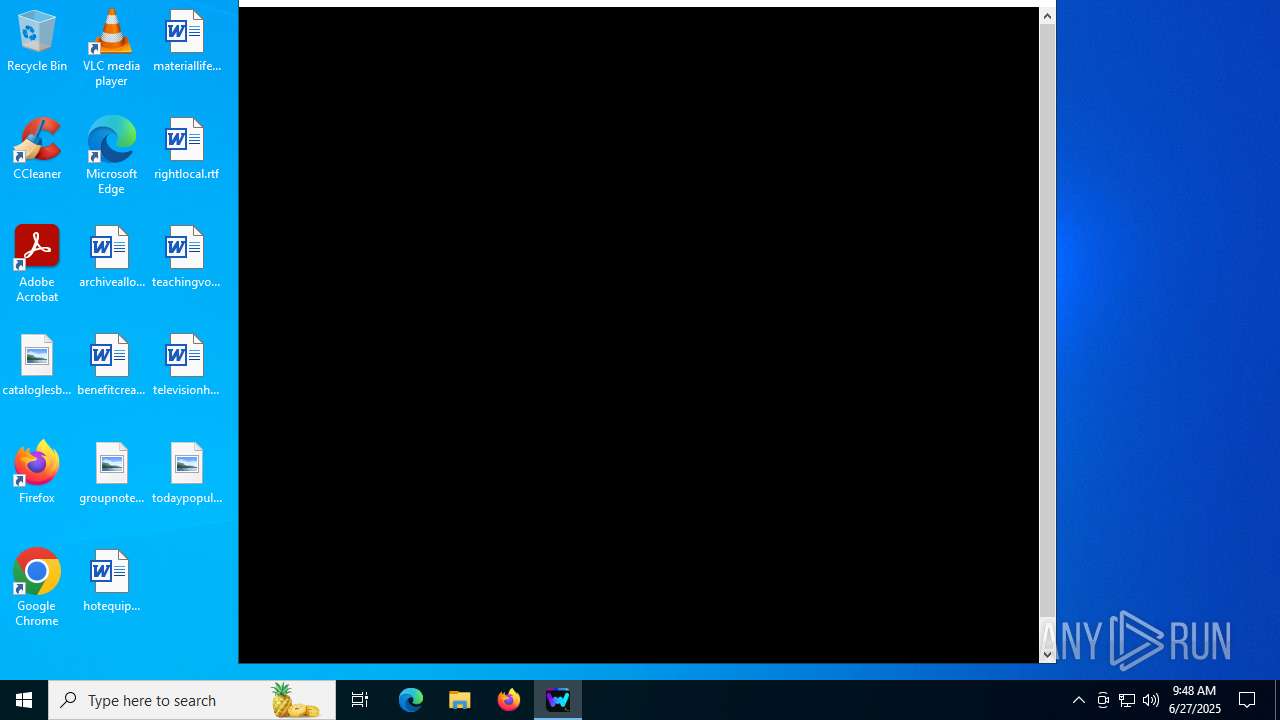Select the materiallife Word document icon
The width and height of the screenshot is (1280, 720).
coord(186,42)
